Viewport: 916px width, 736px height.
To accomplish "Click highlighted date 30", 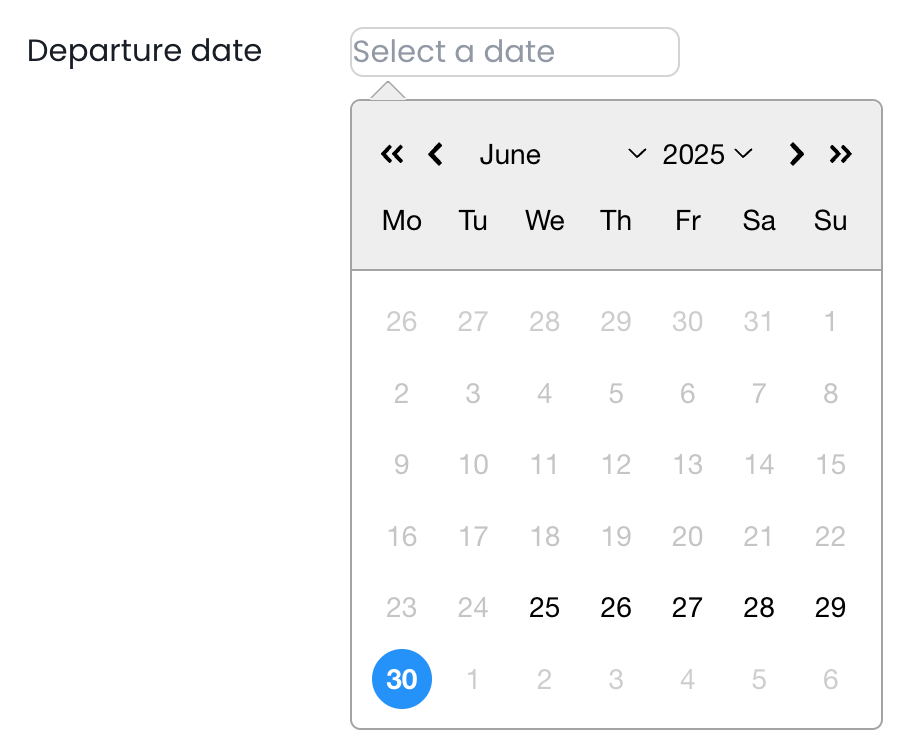I will pyautogui.click(x=402, y=680).
